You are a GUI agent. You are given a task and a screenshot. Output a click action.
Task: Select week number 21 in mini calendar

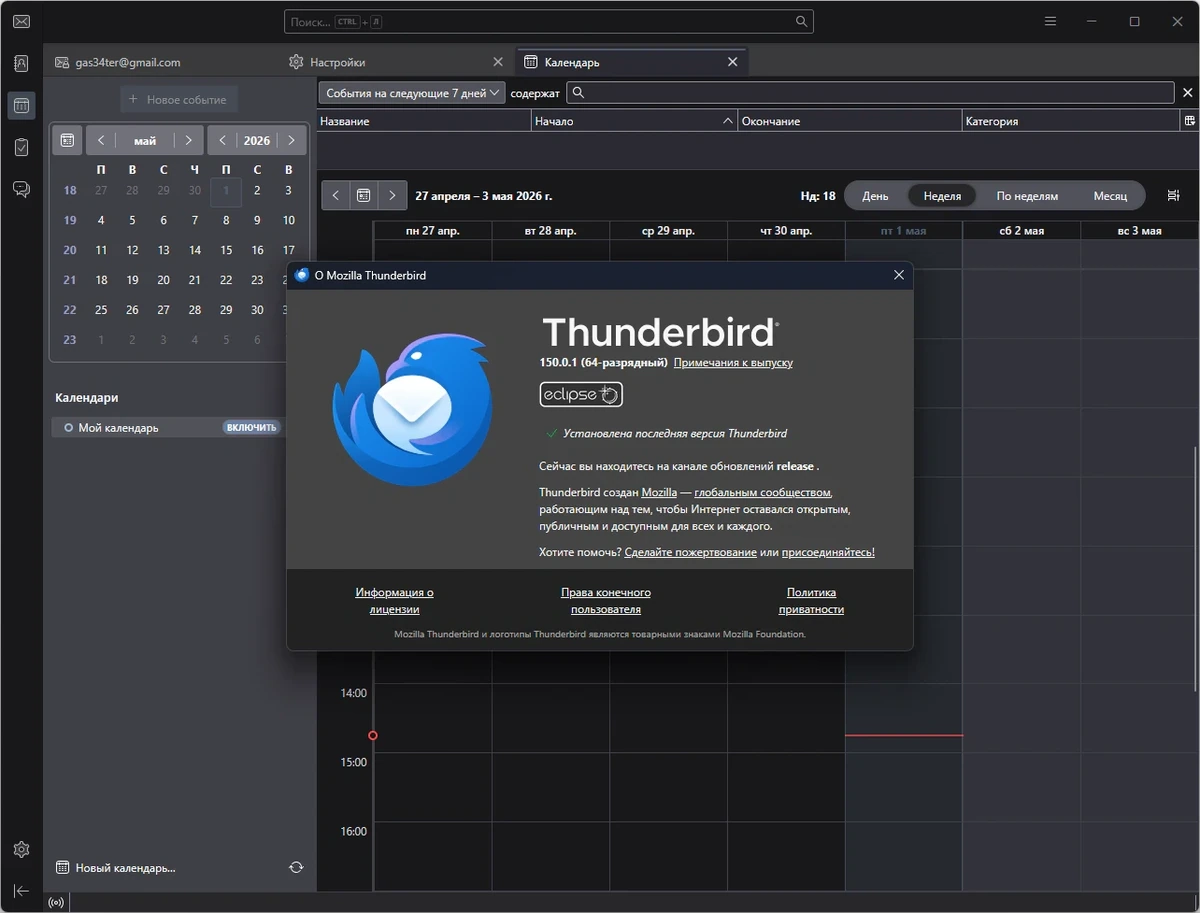coord(70,280)
